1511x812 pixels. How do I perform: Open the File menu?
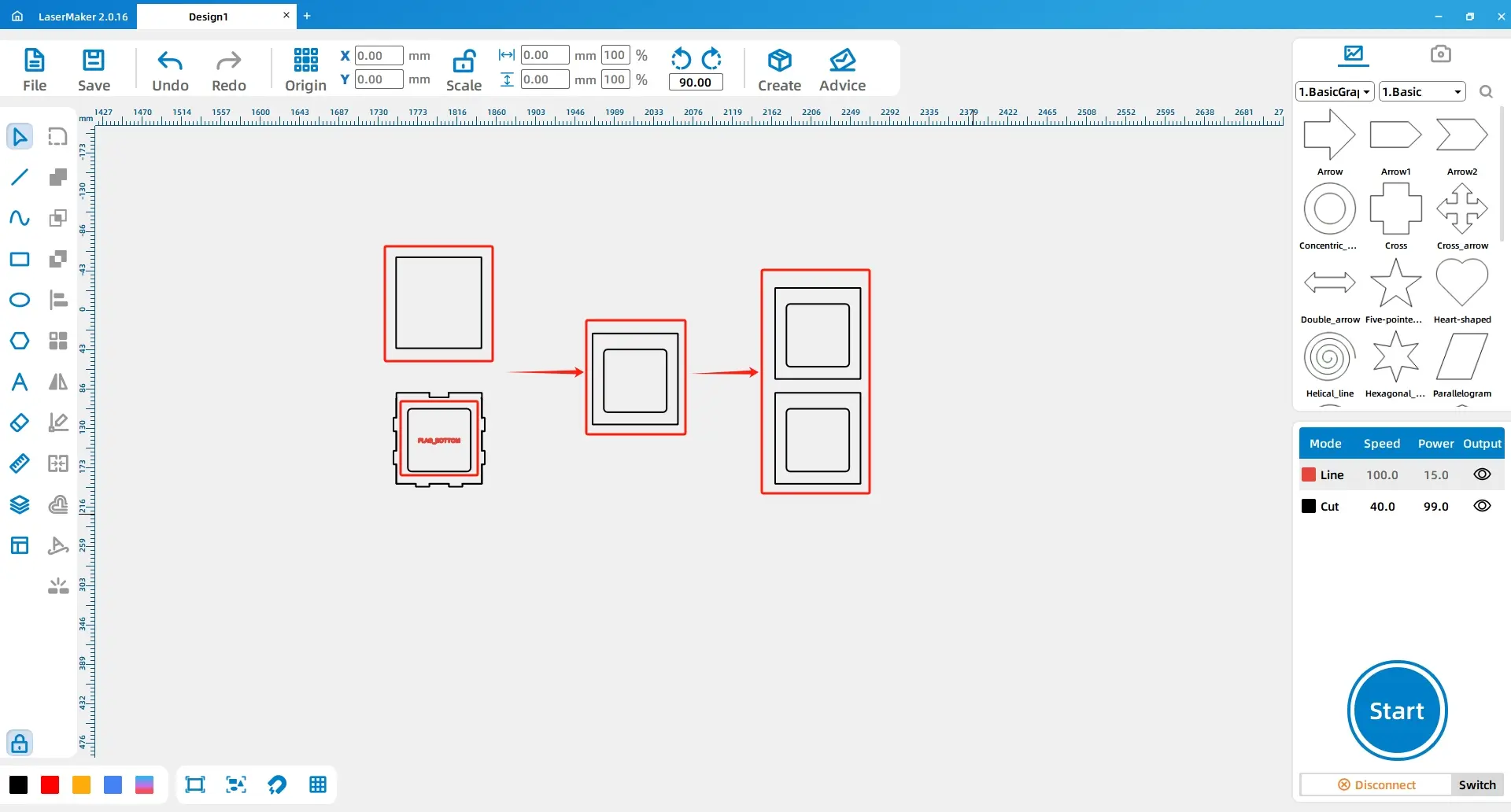click(x=35, y=69)
